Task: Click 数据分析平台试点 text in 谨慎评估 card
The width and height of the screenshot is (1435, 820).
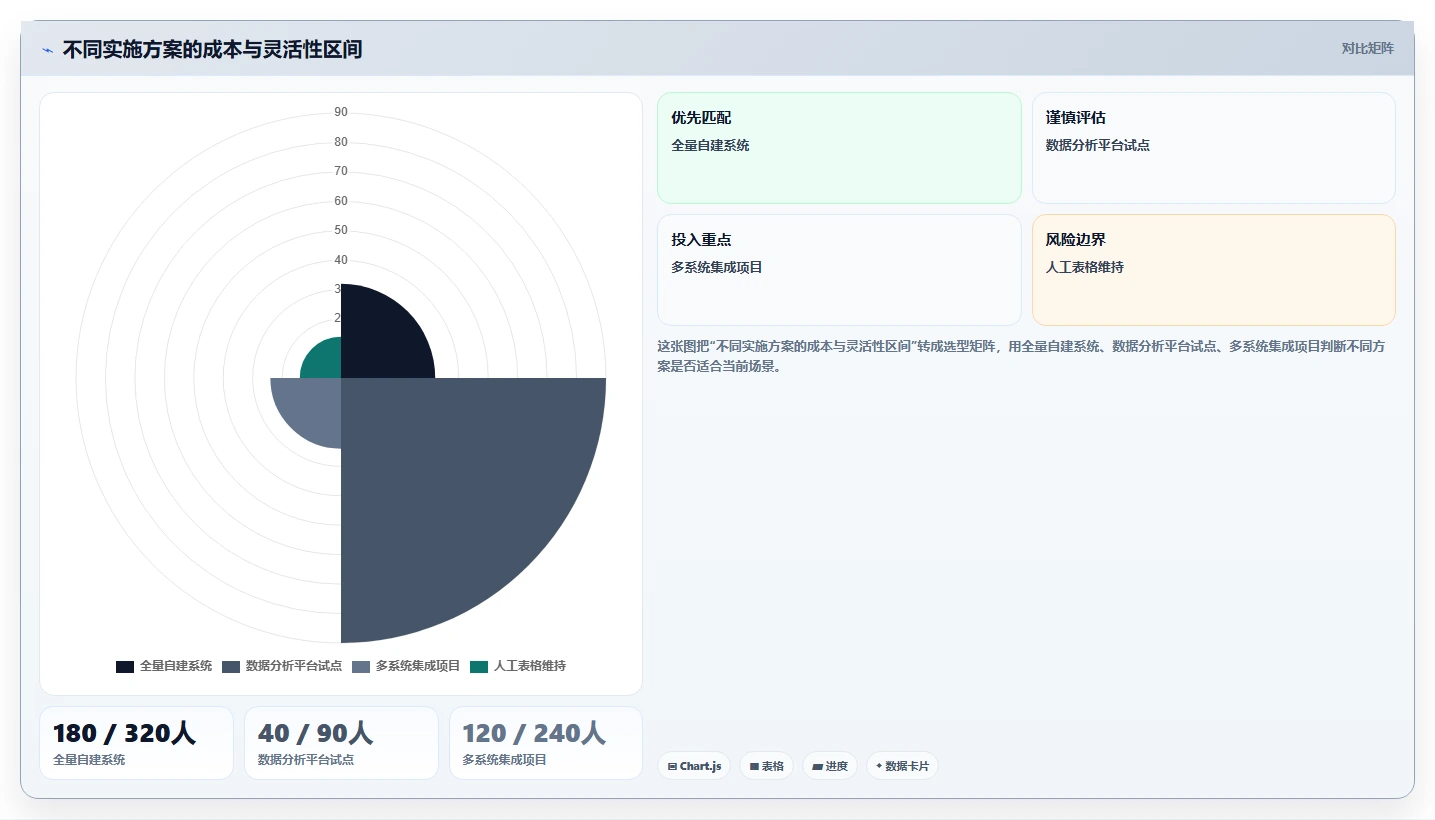Action: tap(1098, 145)
